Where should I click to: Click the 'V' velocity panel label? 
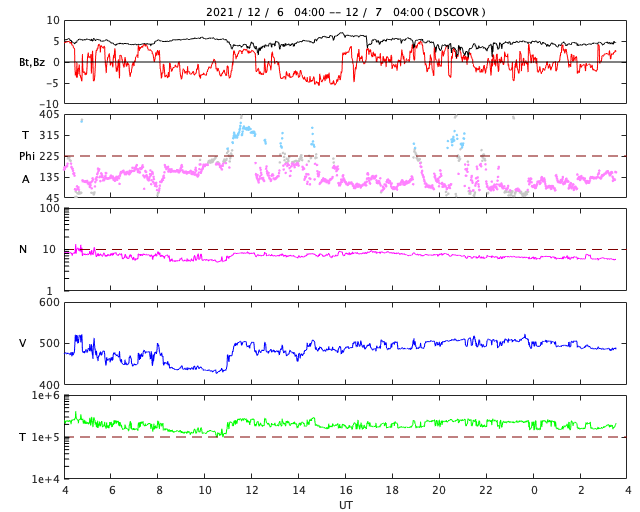point(23,343)
